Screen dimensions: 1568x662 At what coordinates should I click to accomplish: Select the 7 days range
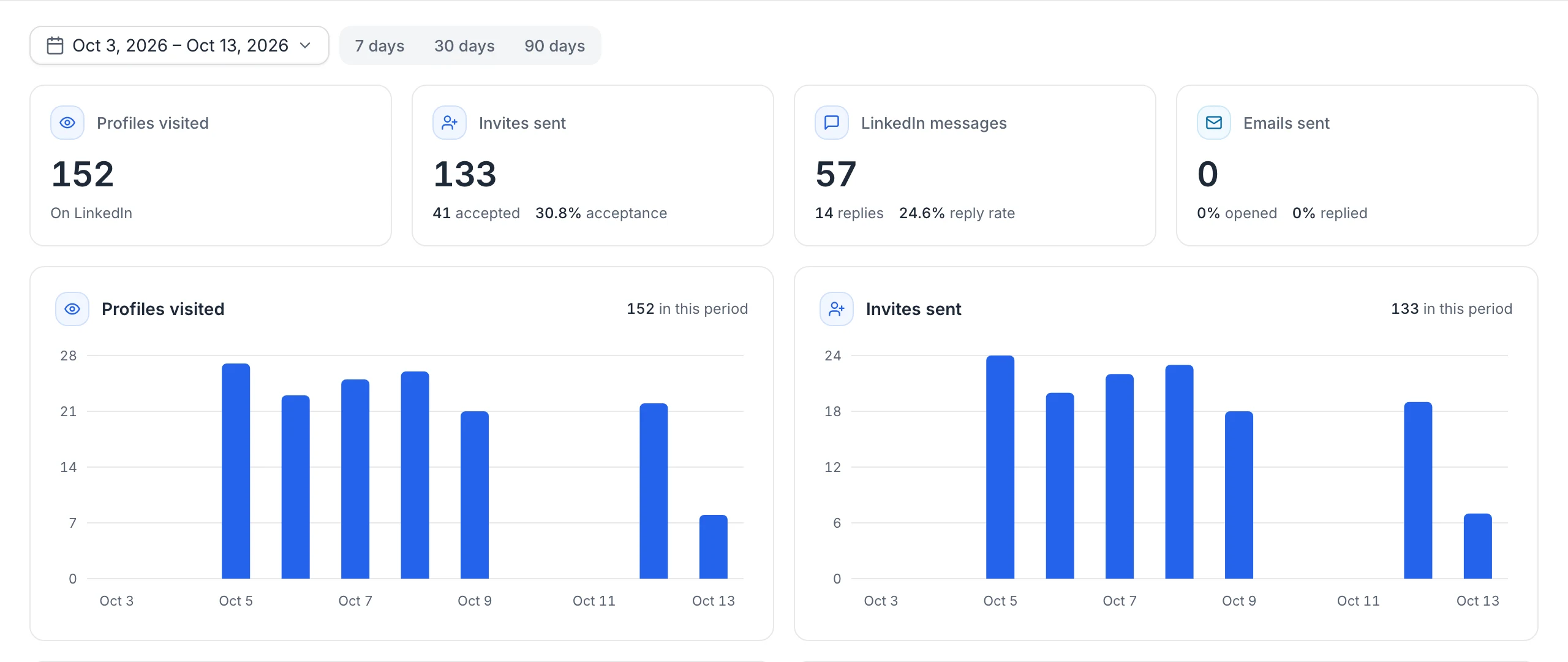pos(380,45)
